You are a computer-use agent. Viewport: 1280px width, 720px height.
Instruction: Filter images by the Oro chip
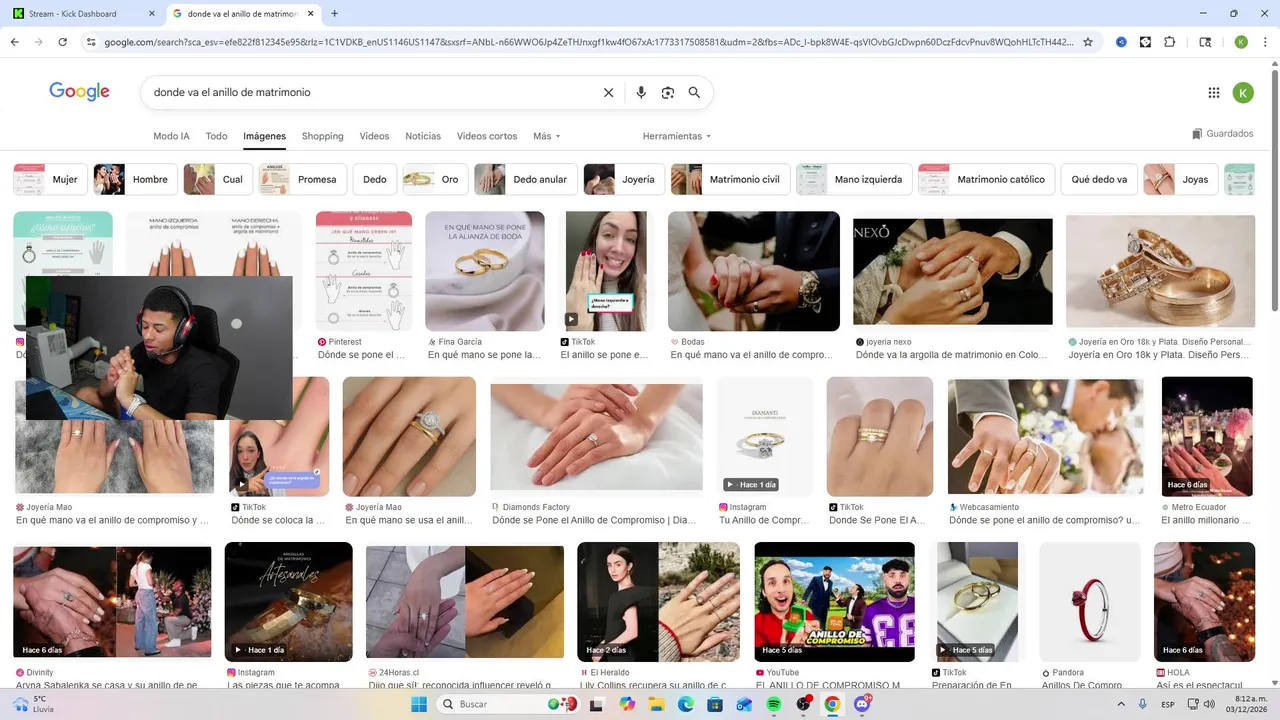coord(434,179)
